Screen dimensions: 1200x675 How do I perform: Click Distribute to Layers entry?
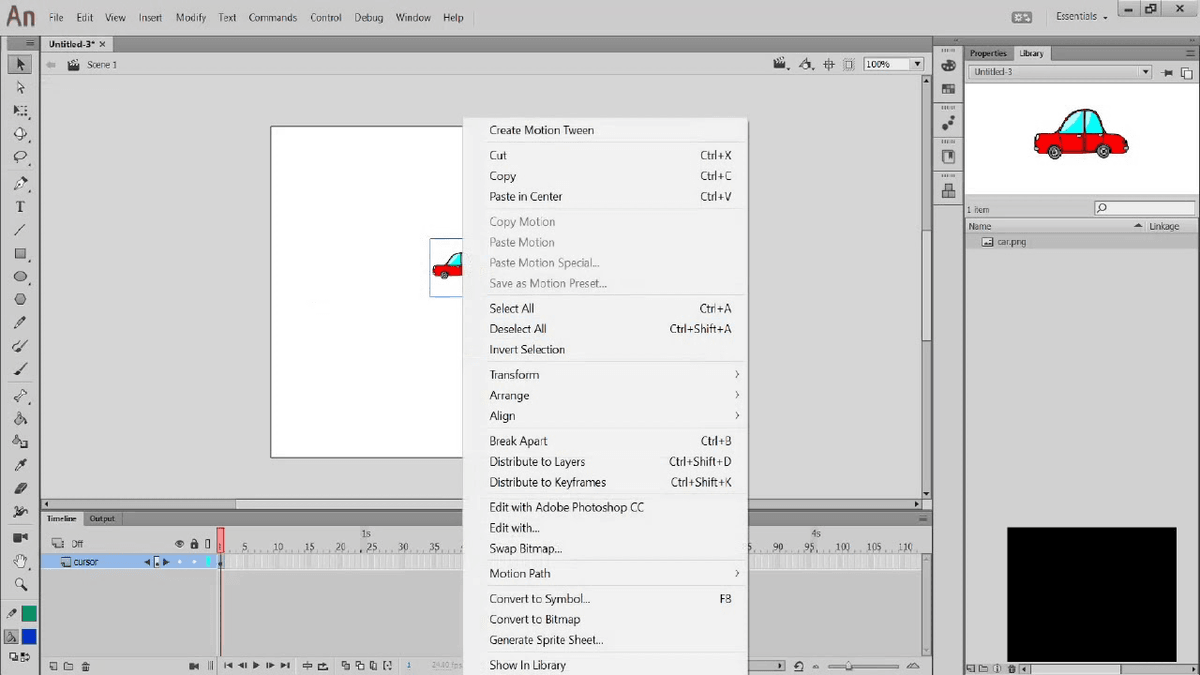click(x=537, y=462)
